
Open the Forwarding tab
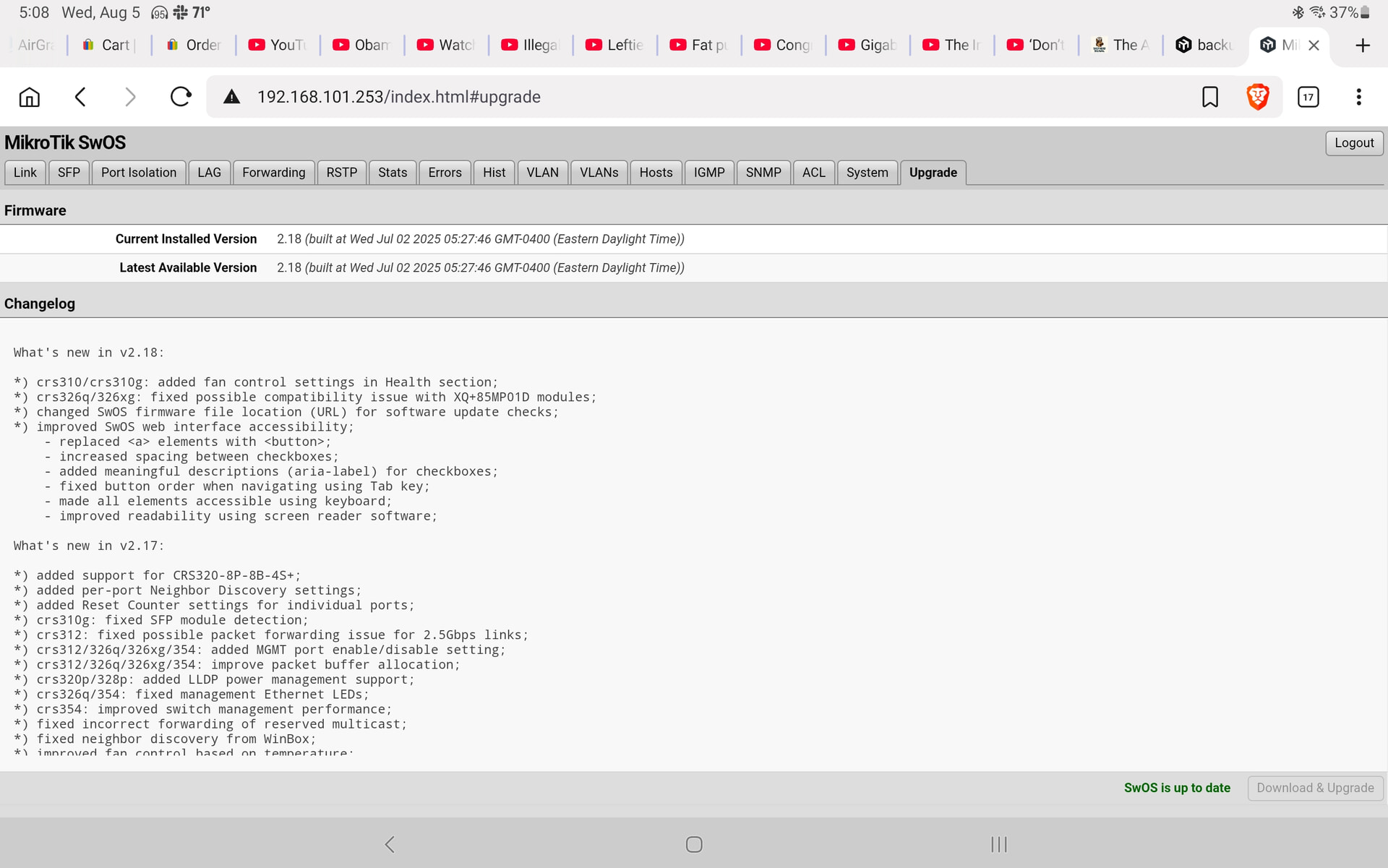click(273, 173)
